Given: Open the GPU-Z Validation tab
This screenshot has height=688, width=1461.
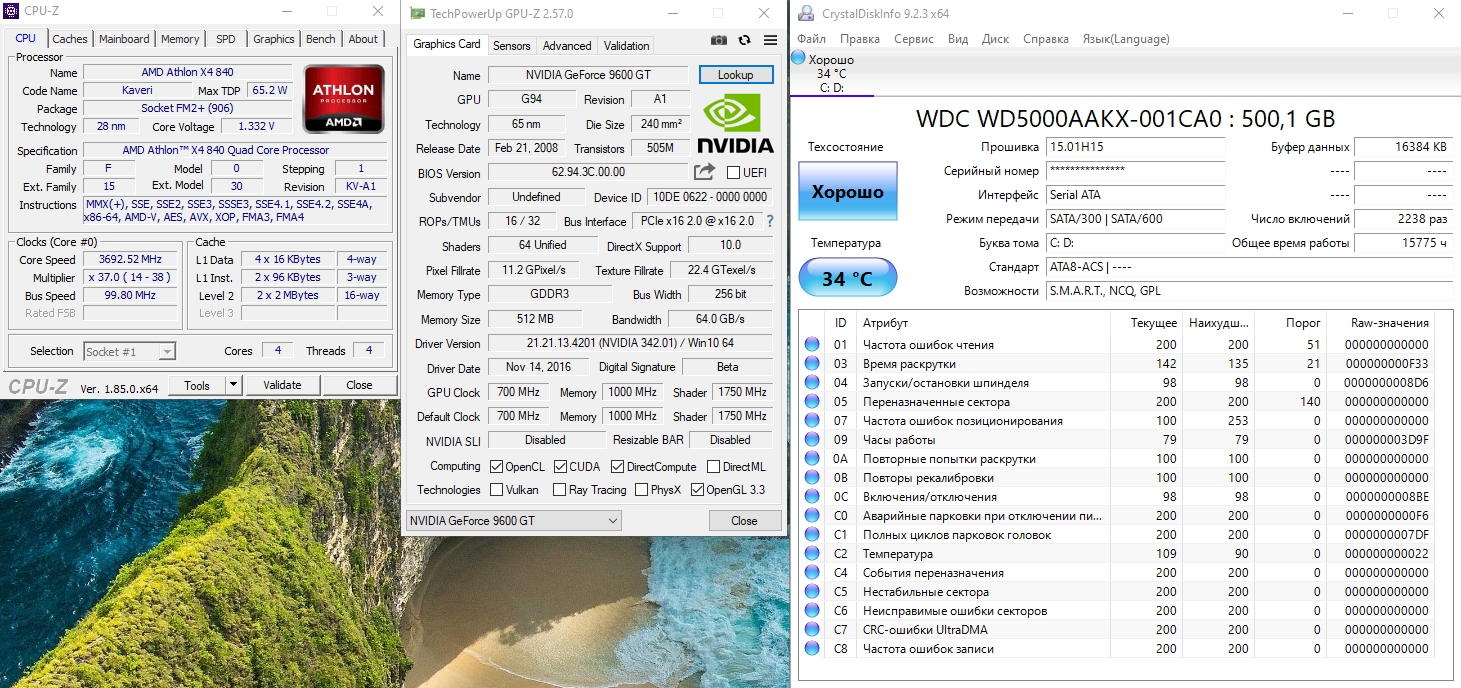Looking at the screenshot, I should pyautogui.click(x=627, y=45).
